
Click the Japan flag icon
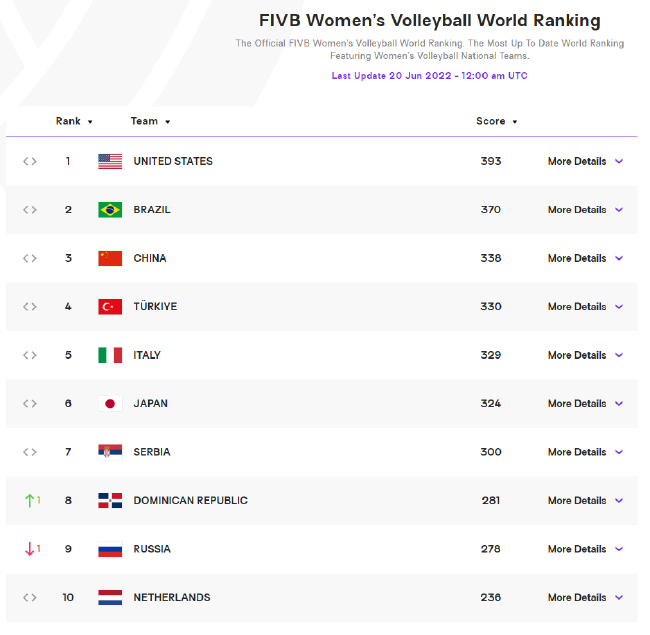110,404
